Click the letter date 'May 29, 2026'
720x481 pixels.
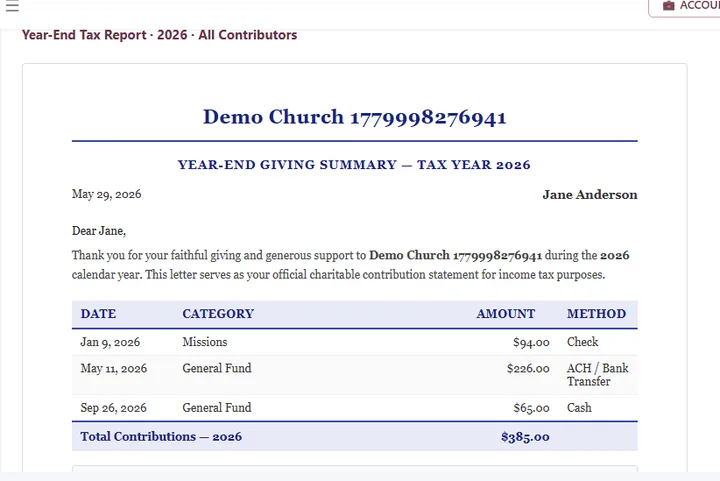(x=107, y=194)
